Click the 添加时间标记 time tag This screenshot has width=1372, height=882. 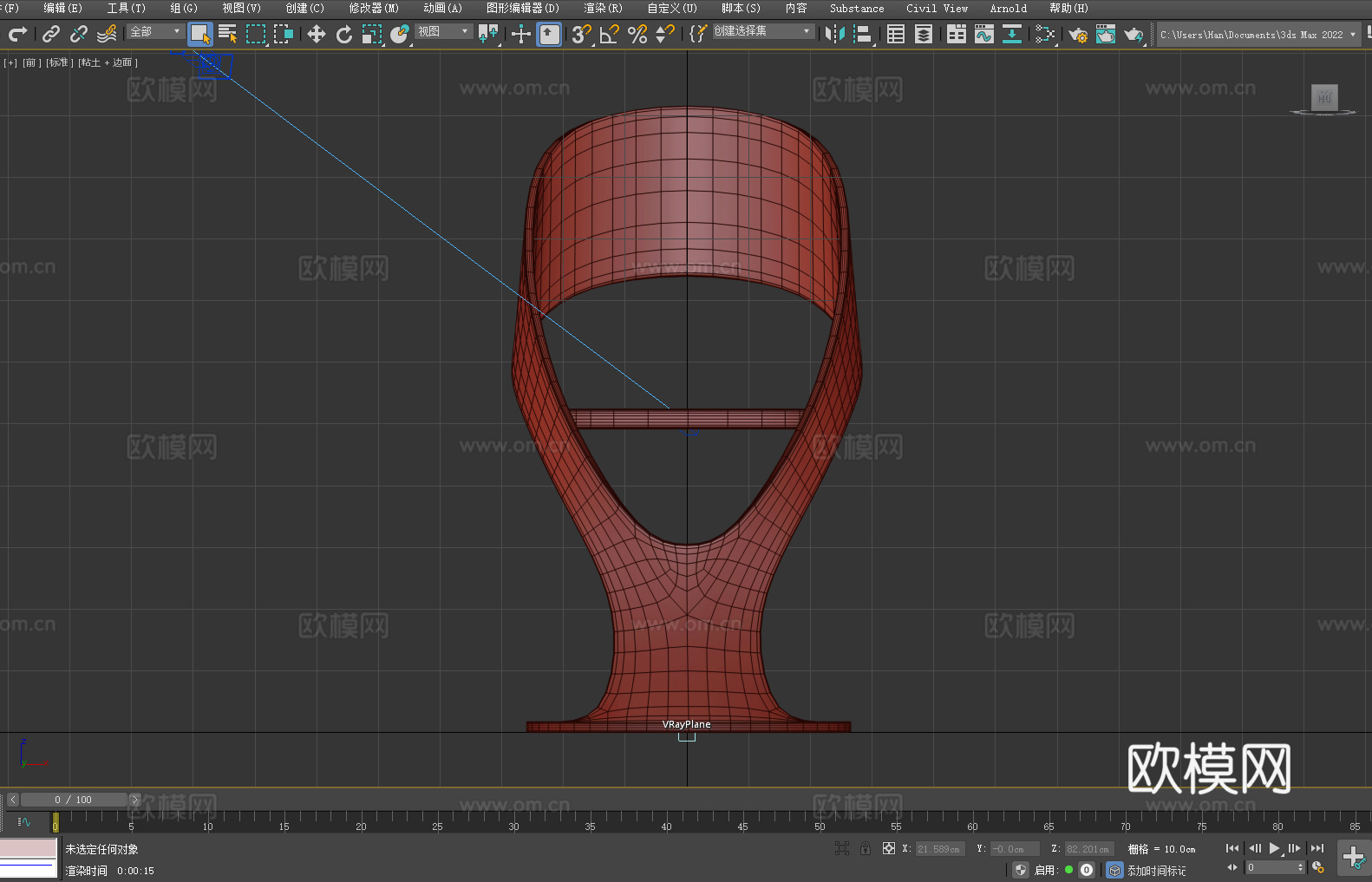(x=1156, y=871)
